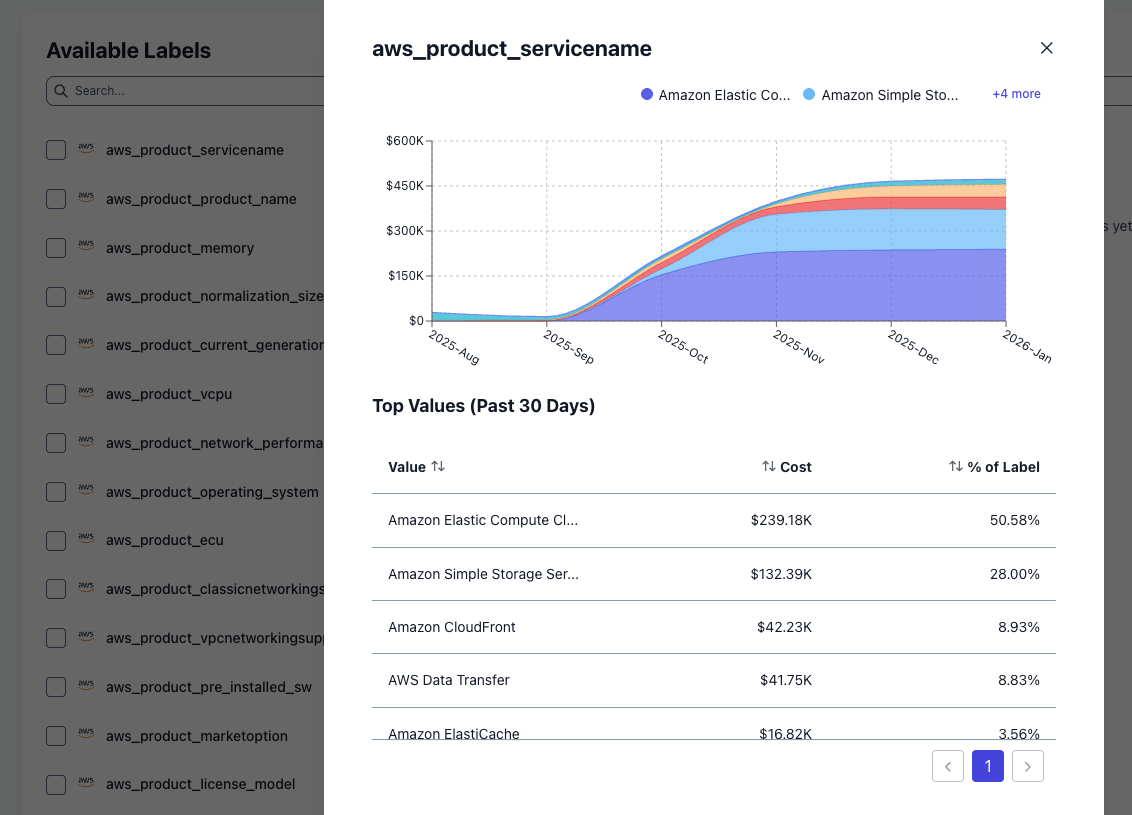The height and width of the screenshot is (815, 1132).
Task: Click the Amazon Elastic Co... legend color dot
Action: [x=647, y=94]
